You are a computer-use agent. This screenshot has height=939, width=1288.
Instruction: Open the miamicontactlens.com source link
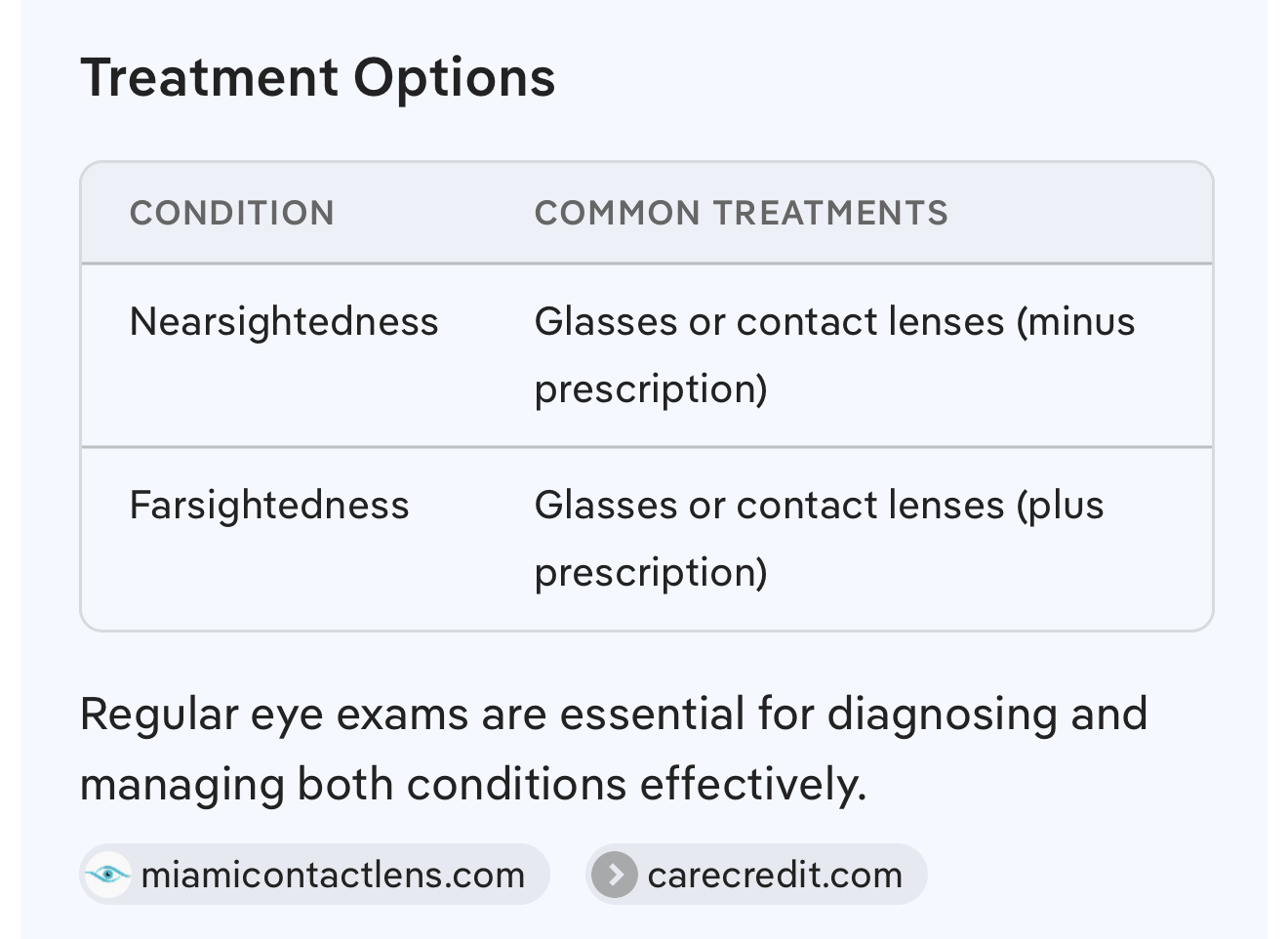point(332,876)
